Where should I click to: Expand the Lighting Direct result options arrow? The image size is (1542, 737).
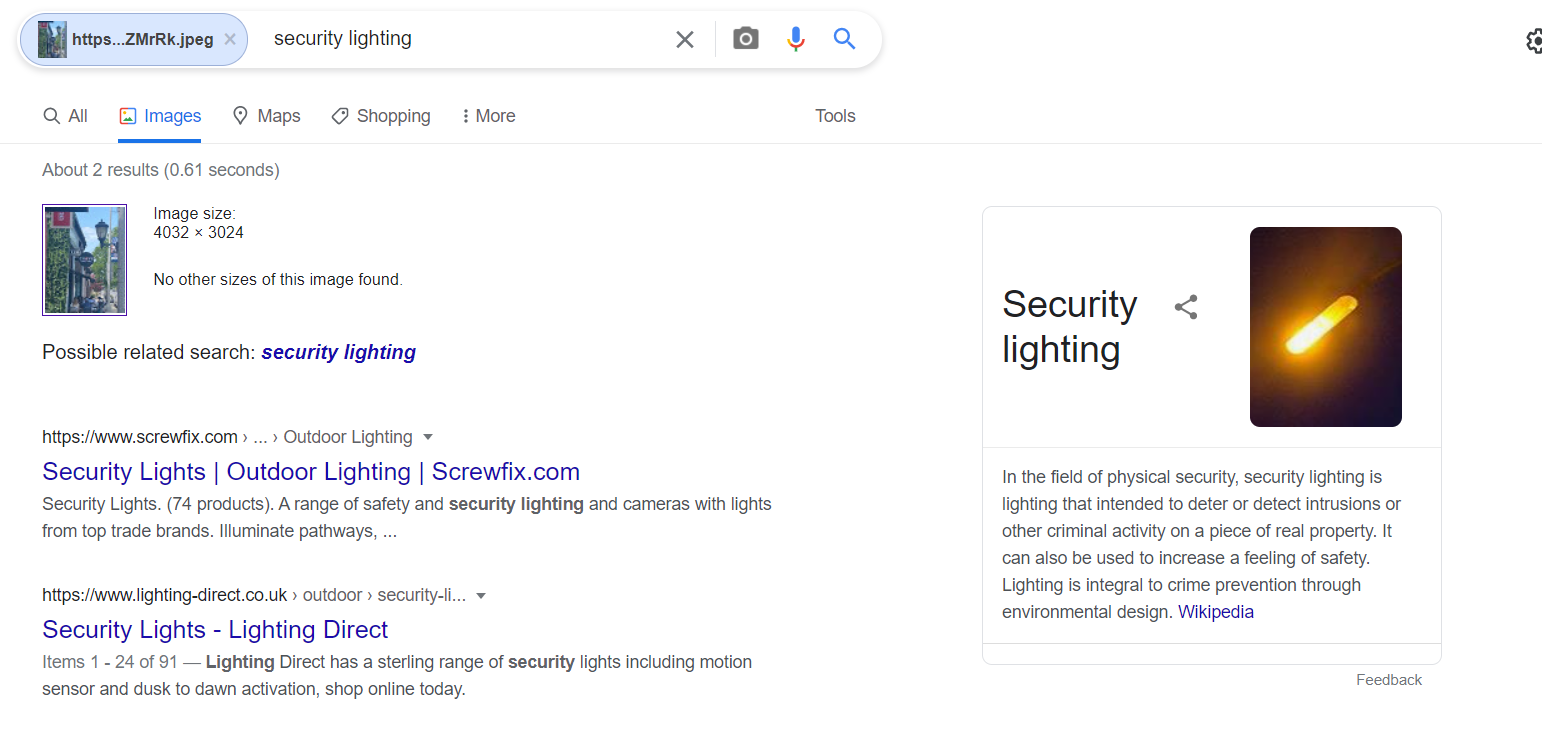tap(481, 596)
